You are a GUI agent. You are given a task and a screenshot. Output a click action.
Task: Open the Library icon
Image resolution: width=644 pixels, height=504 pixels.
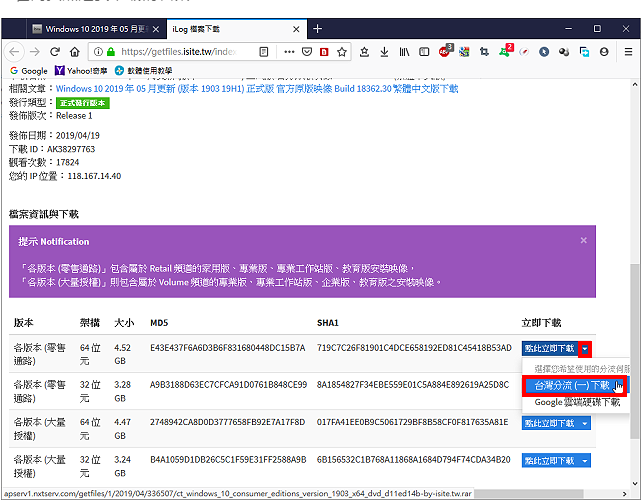point(405,52)
